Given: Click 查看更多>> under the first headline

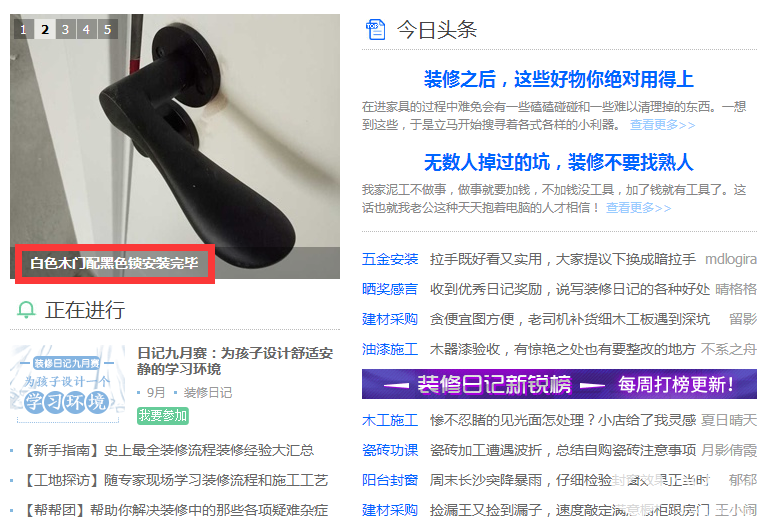Looking at the screenshot, I should point(662,125).
